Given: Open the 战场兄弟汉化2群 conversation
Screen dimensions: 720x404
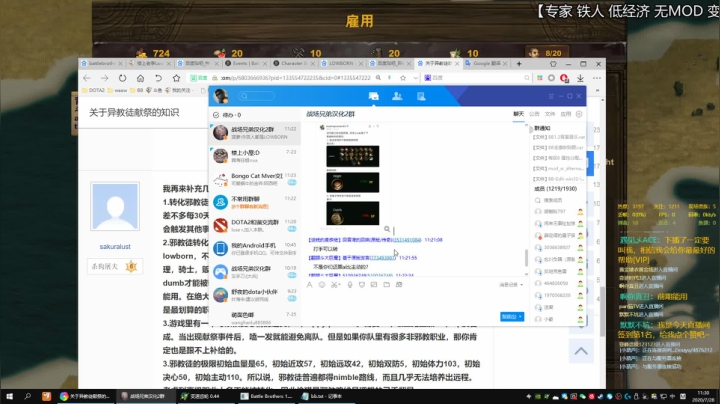Looking at the screenshot, I should (255, 133).
